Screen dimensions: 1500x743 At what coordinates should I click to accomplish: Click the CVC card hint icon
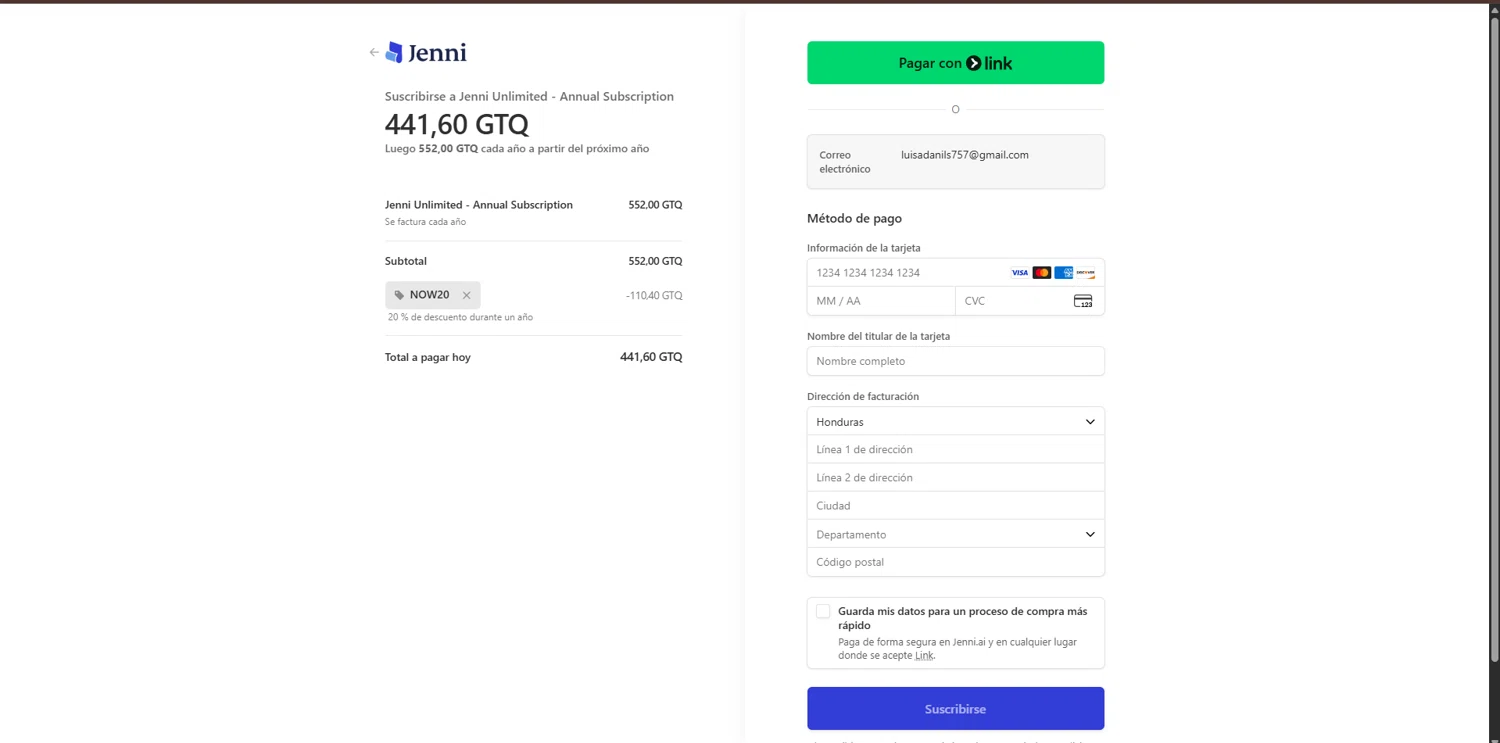point(1083,301)
